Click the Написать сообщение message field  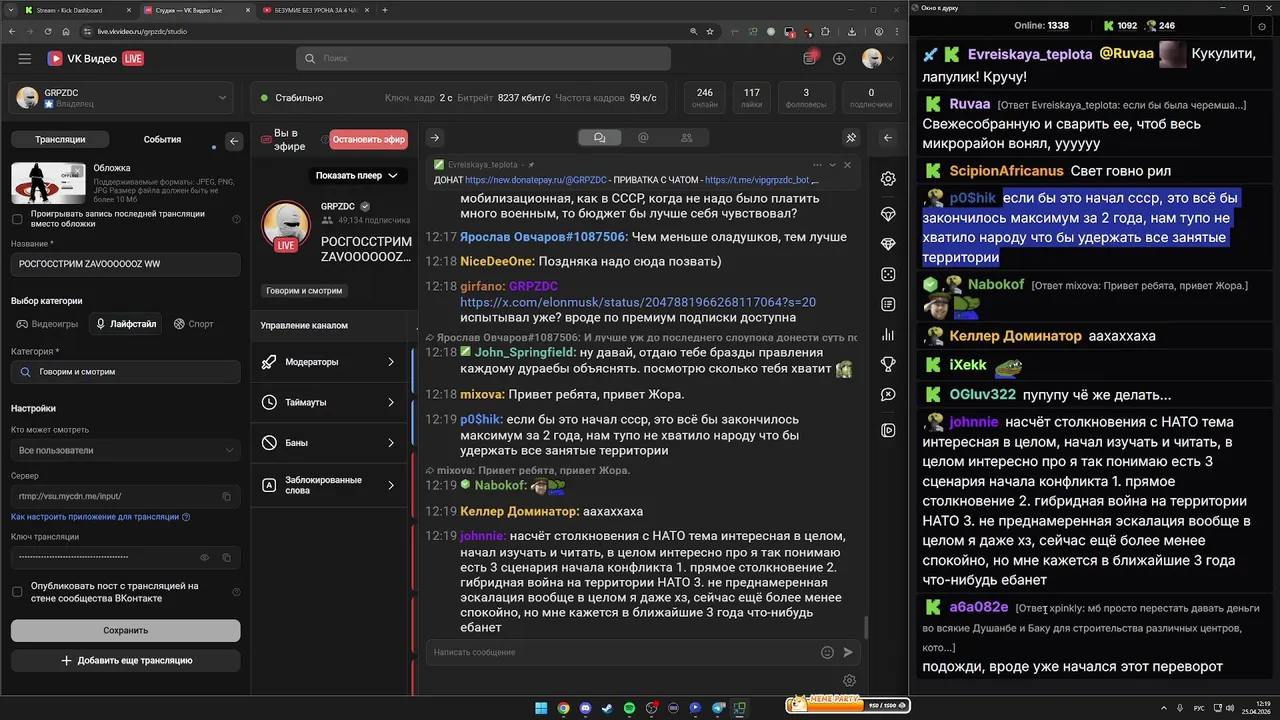pos(620,652)
